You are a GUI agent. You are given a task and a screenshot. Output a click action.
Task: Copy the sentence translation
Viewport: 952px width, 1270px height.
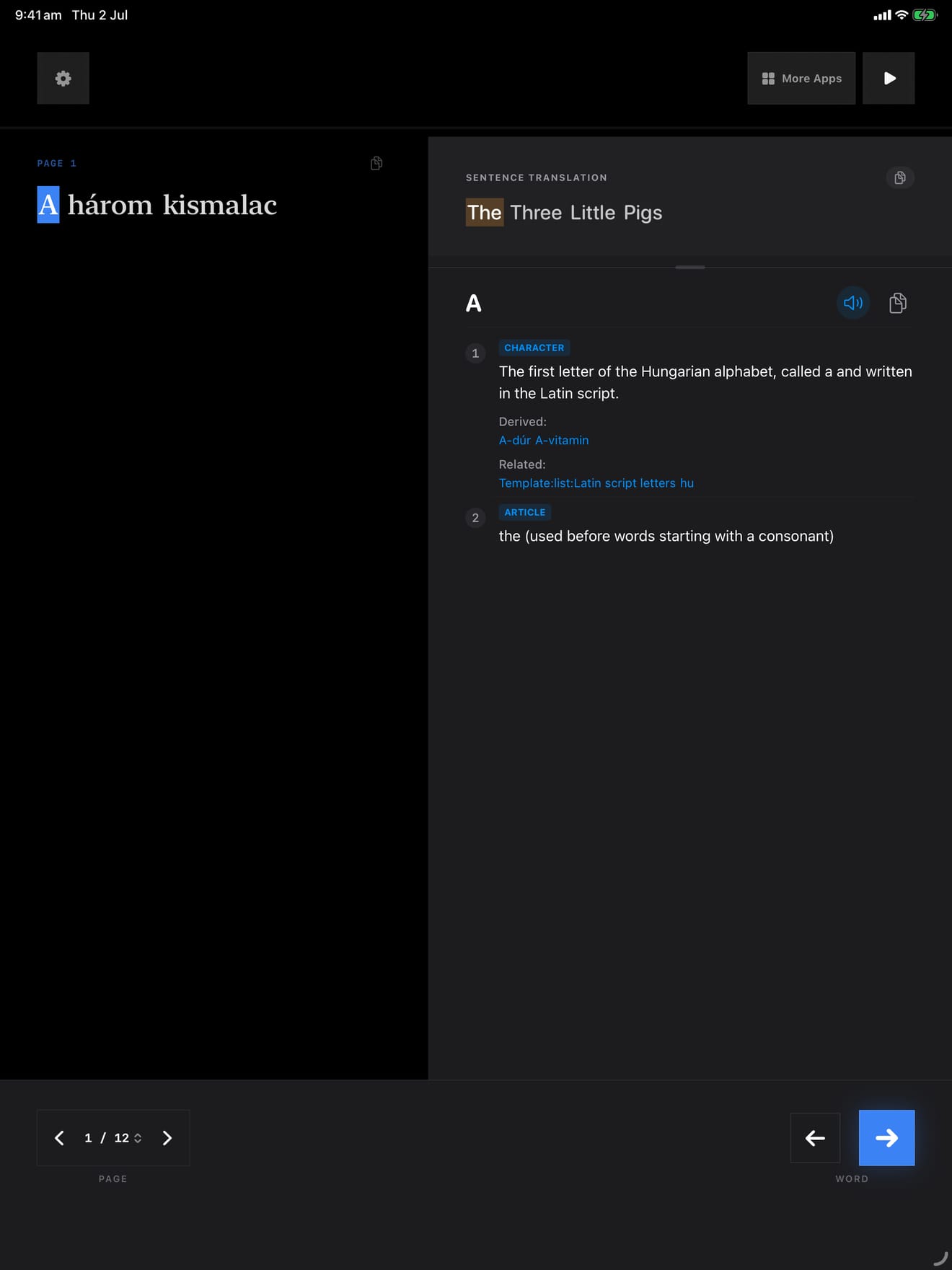click(x=900, y=177)
